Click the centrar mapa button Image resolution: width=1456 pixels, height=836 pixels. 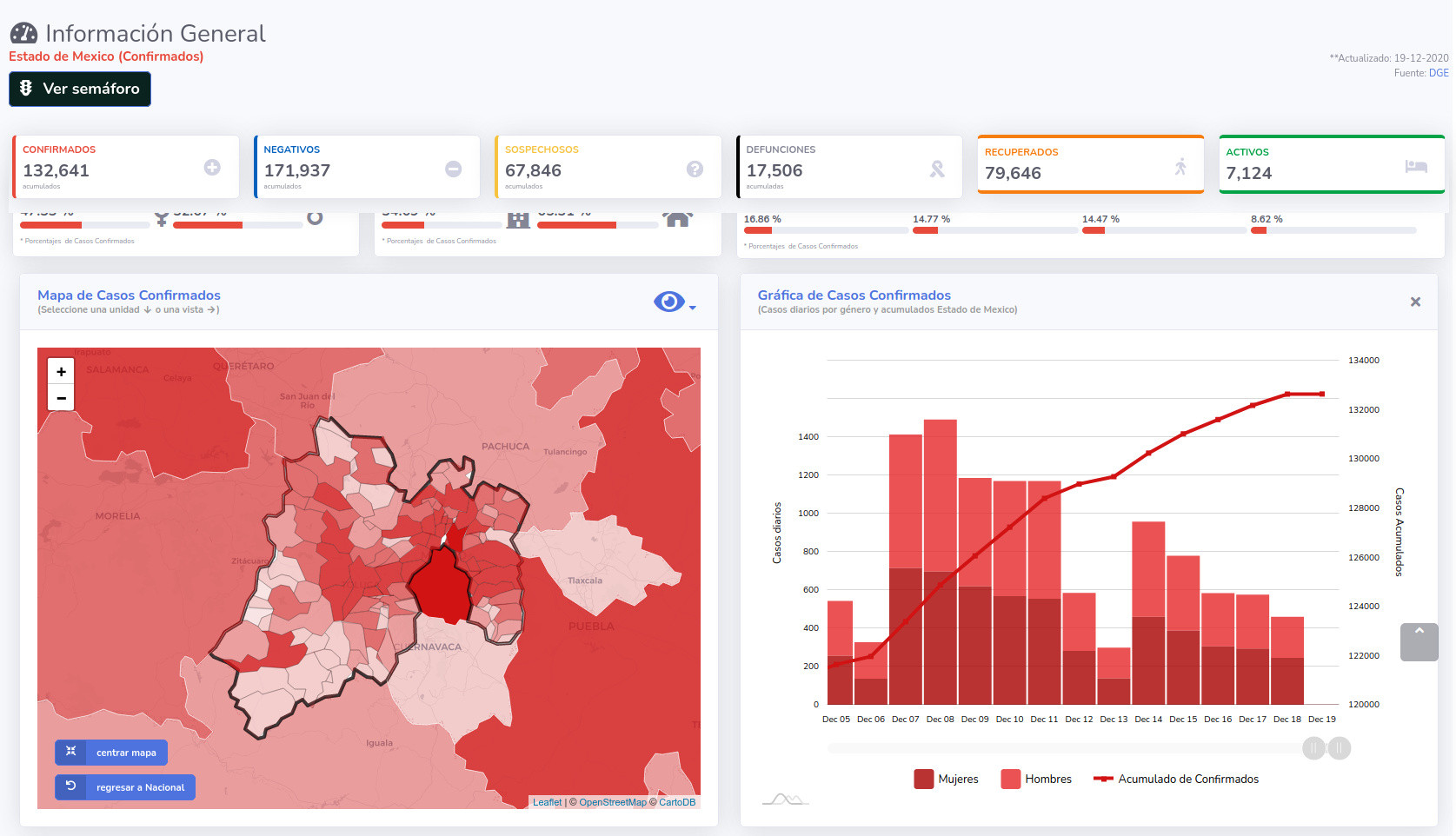point(111,753)
